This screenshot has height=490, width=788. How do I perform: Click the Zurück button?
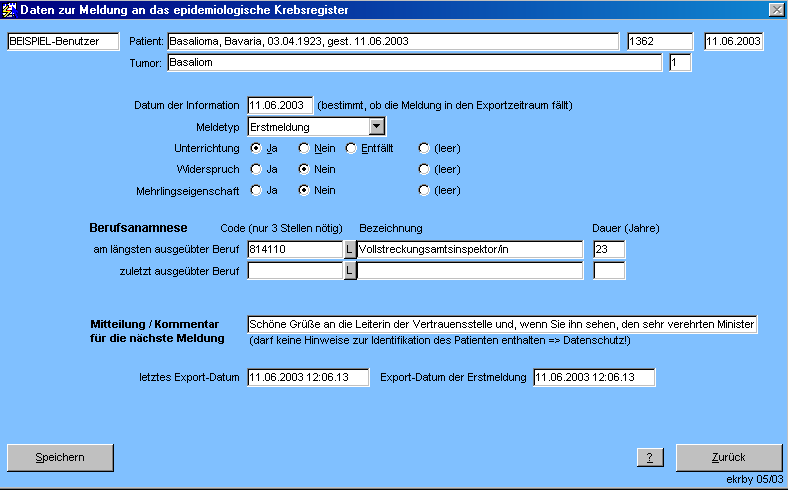point(728,457)
